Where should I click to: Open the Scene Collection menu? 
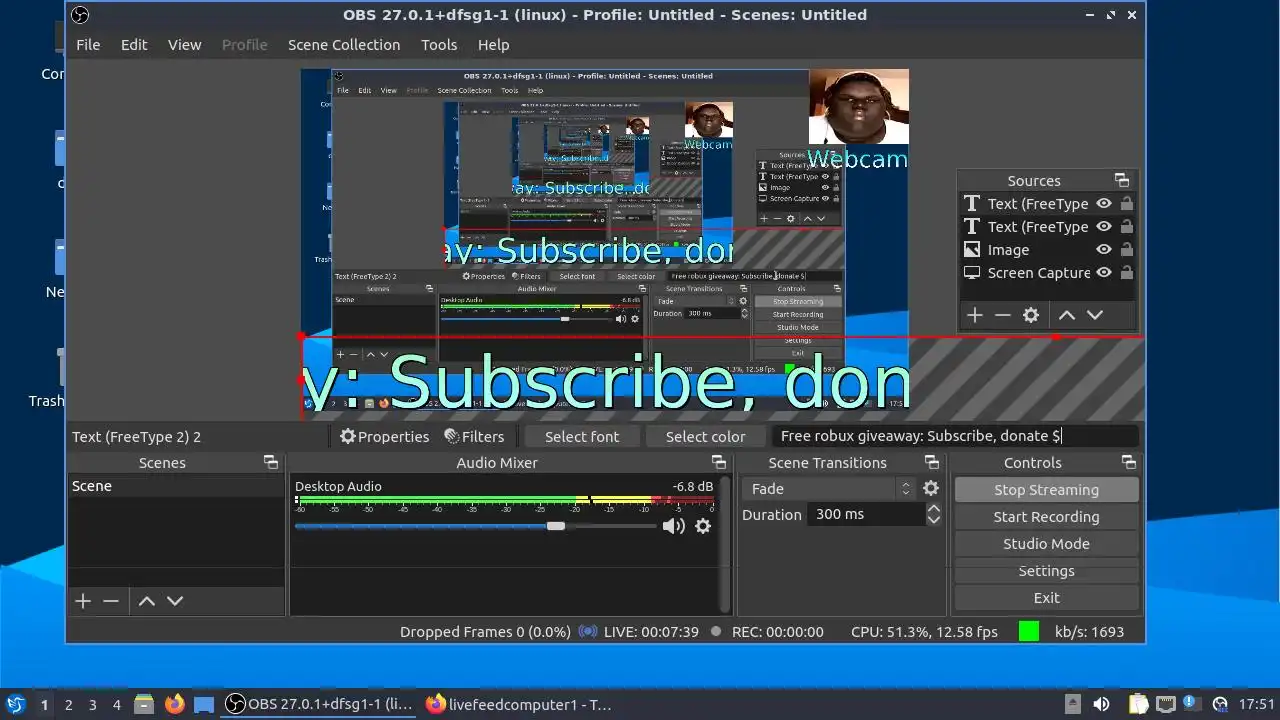(x=344, y=45)
